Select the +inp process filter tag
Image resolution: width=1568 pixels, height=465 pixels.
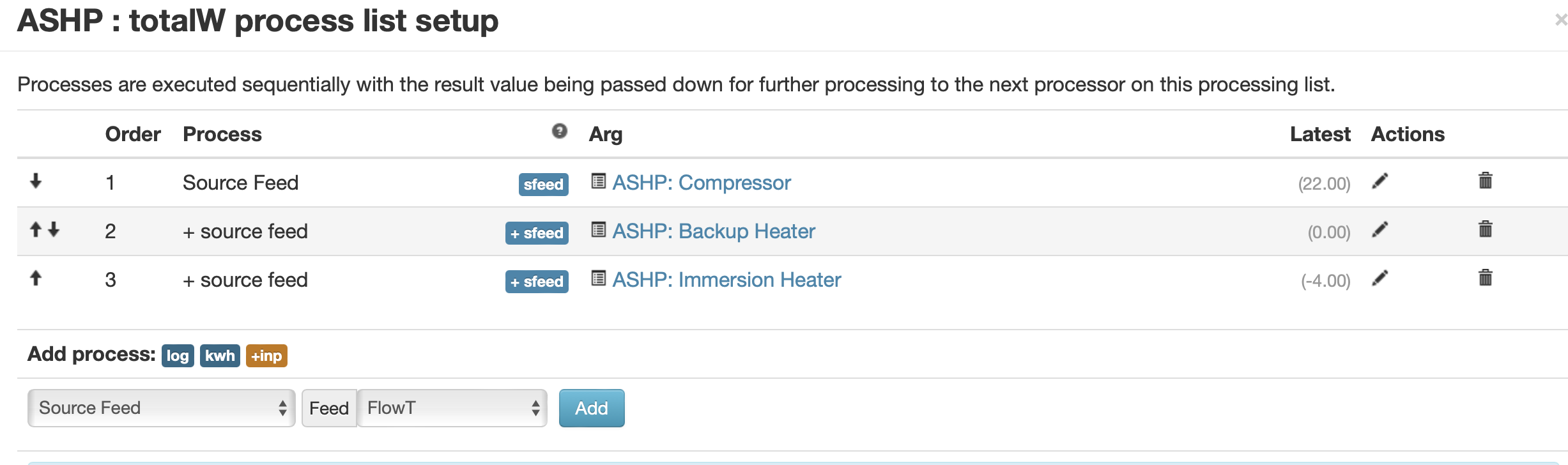coord(266,356)
